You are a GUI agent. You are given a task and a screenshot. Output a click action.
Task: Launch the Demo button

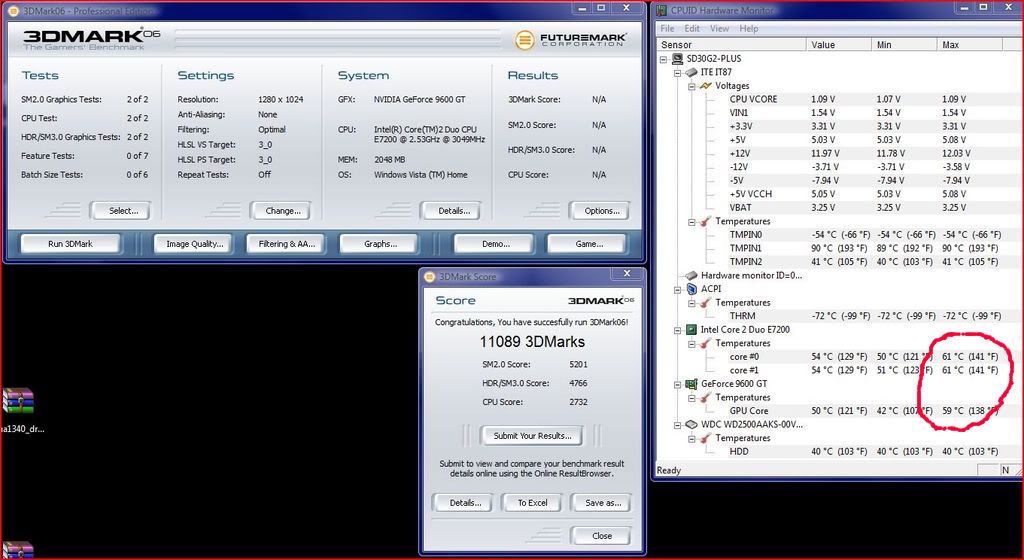[x=495, y=244]
